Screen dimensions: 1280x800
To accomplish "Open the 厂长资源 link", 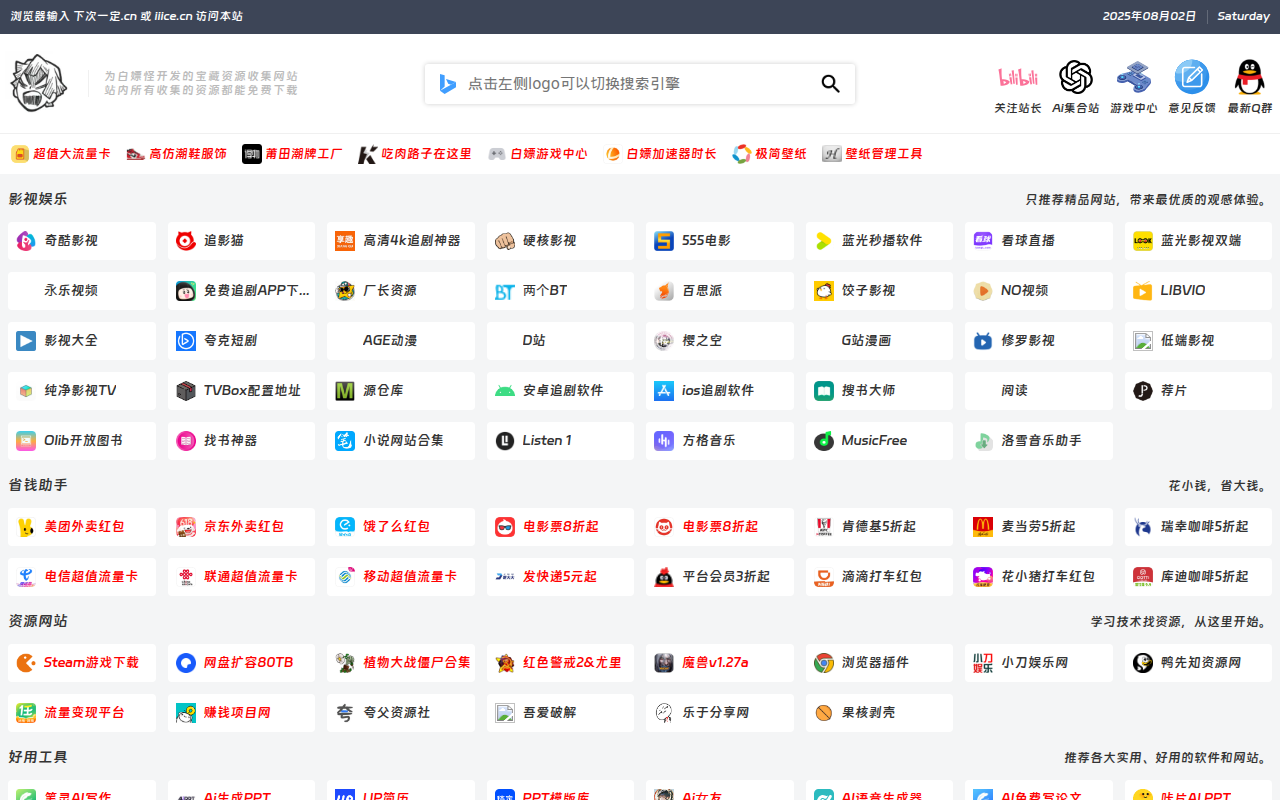I will click(401, 291).
